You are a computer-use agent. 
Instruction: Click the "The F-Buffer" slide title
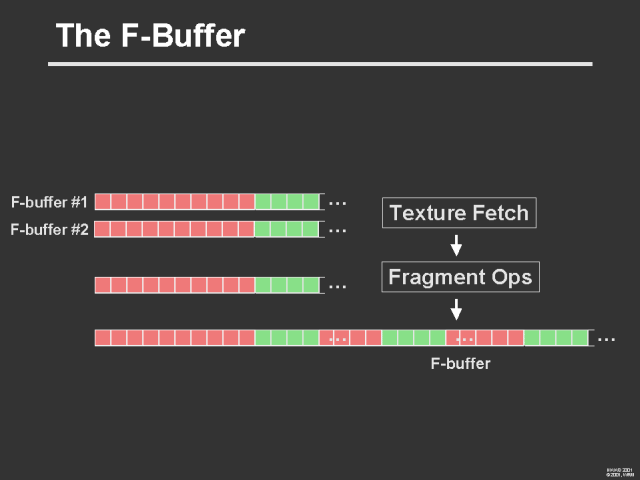tap(150, 37)
